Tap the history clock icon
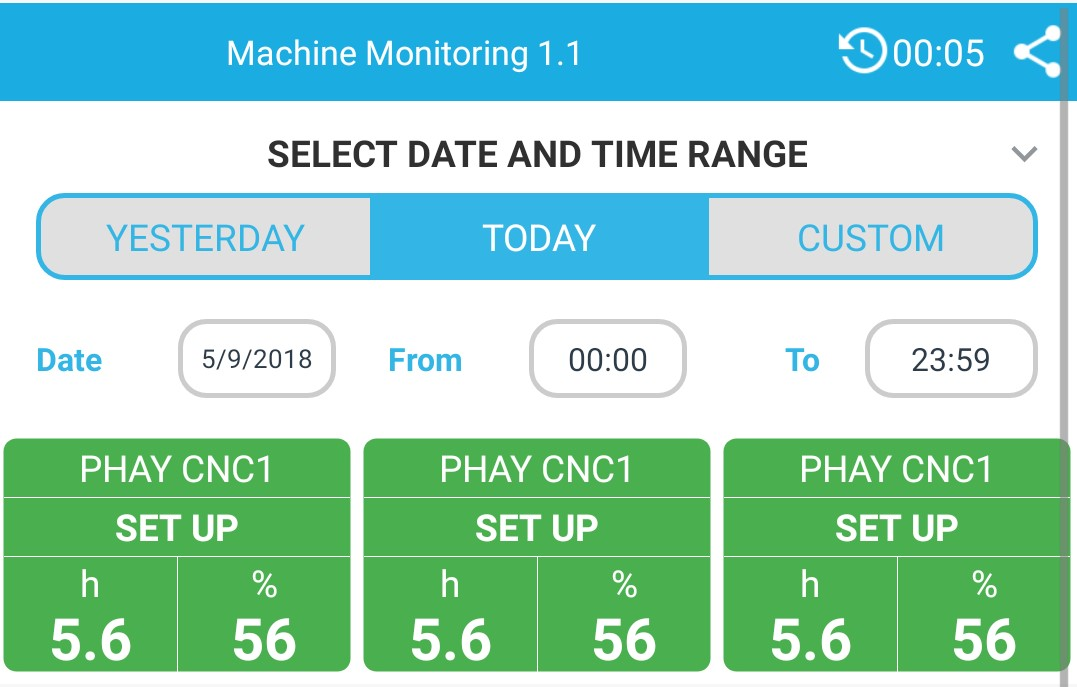Screen dimensions: 1077x687 tap(863, 51)
